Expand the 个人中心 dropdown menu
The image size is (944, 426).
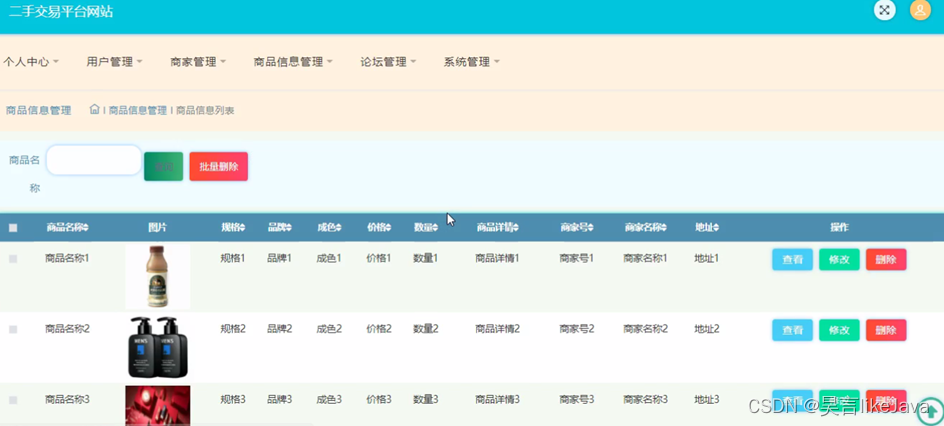pyautogui.click(x=31, y=62)
